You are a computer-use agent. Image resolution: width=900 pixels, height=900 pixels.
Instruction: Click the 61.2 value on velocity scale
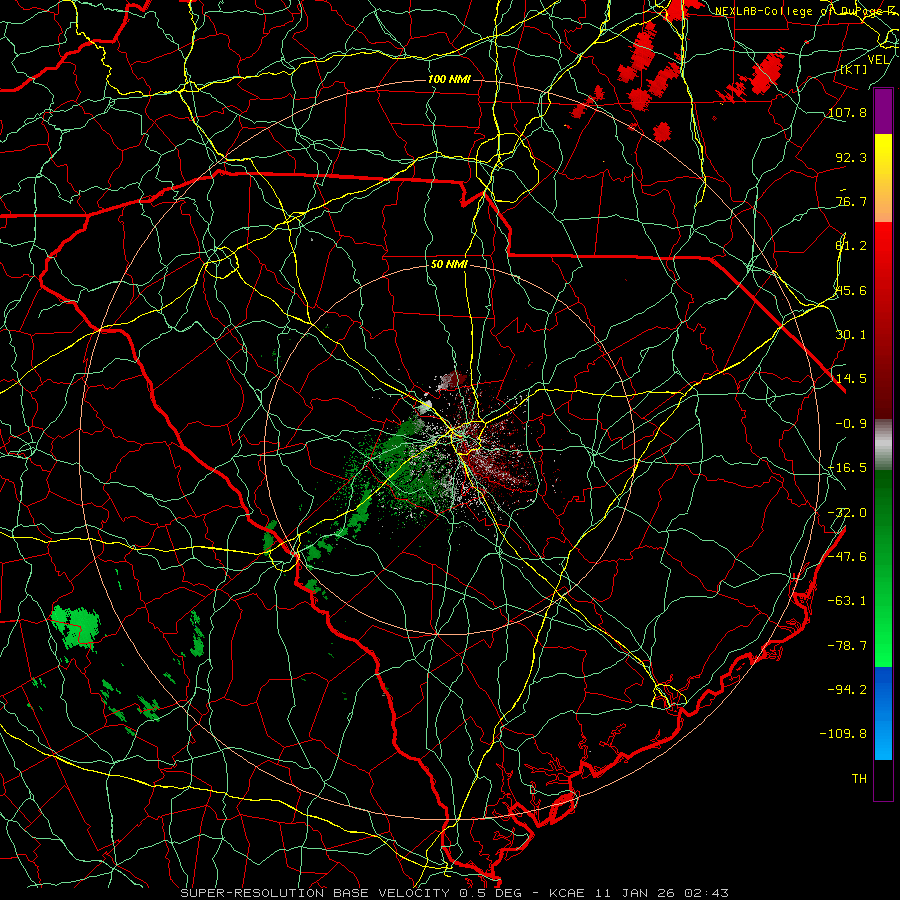click(851, 246)
